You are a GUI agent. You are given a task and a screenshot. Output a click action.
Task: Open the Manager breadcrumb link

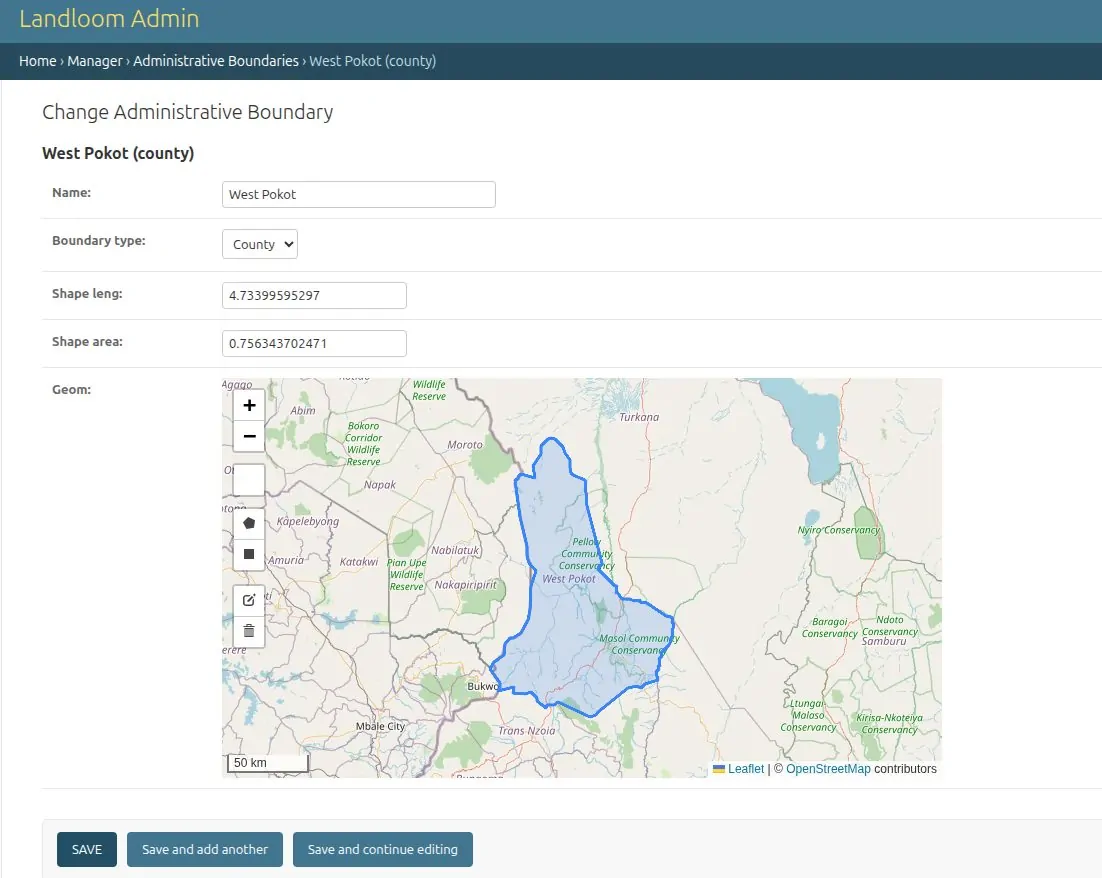(95, 61)
